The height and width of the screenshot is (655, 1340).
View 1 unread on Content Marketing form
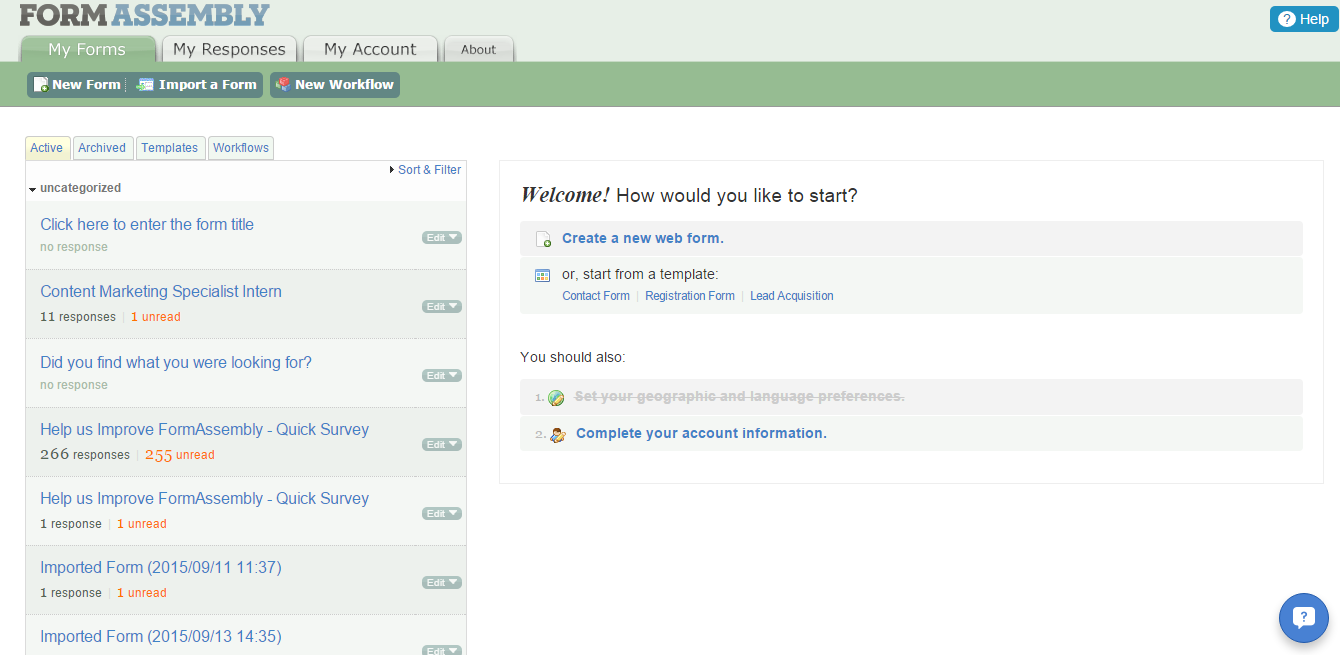(x=156, y=317)
